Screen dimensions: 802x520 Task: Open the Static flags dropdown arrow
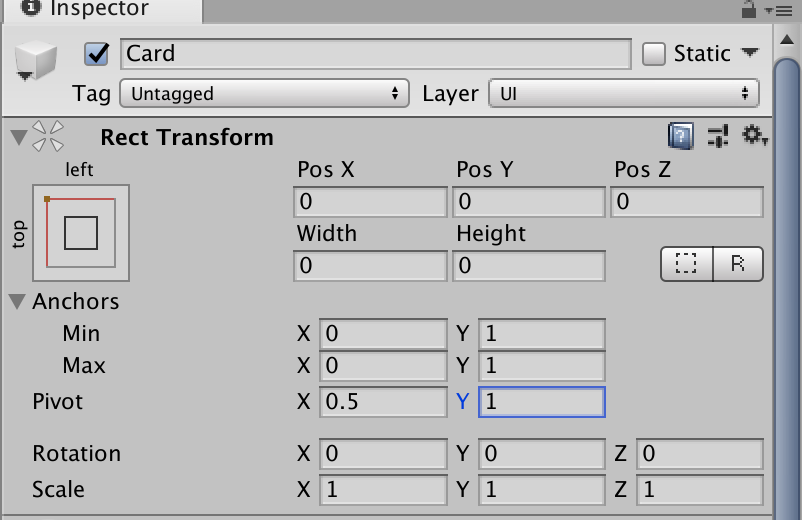(750, 53)
